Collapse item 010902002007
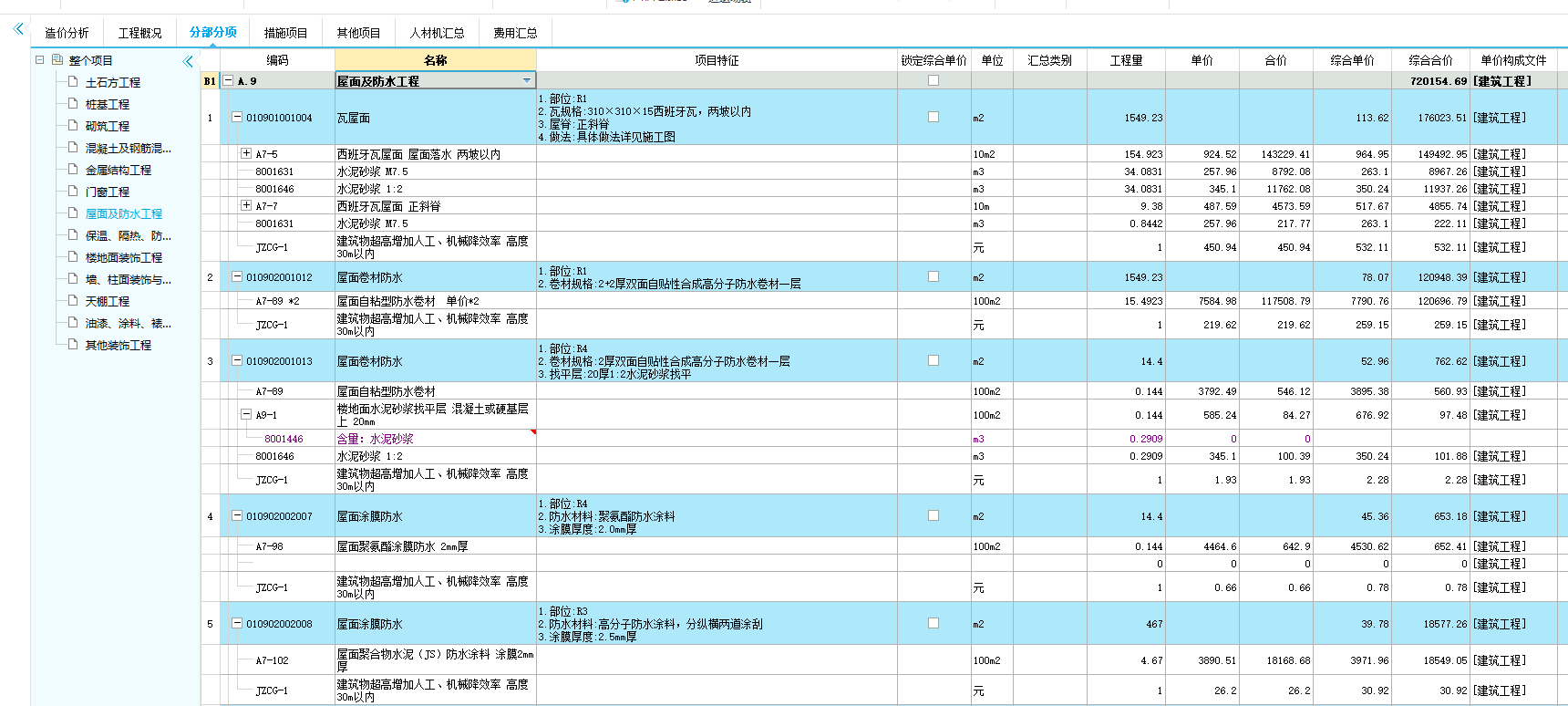 pos(237,515)
